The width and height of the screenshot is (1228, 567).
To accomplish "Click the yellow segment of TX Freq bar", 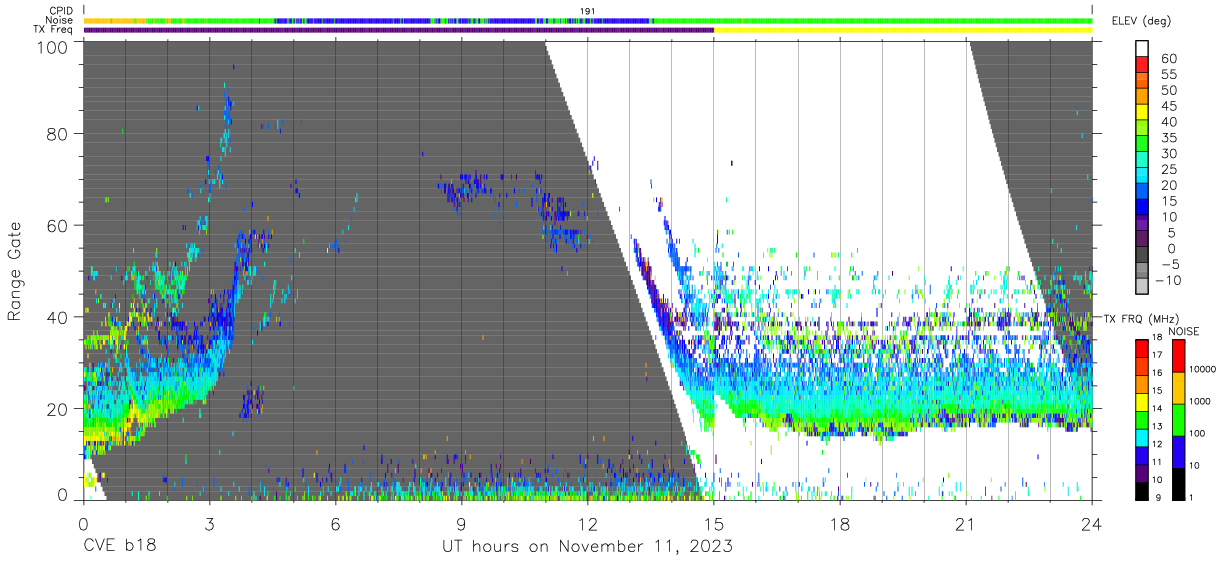I will 903,30.
